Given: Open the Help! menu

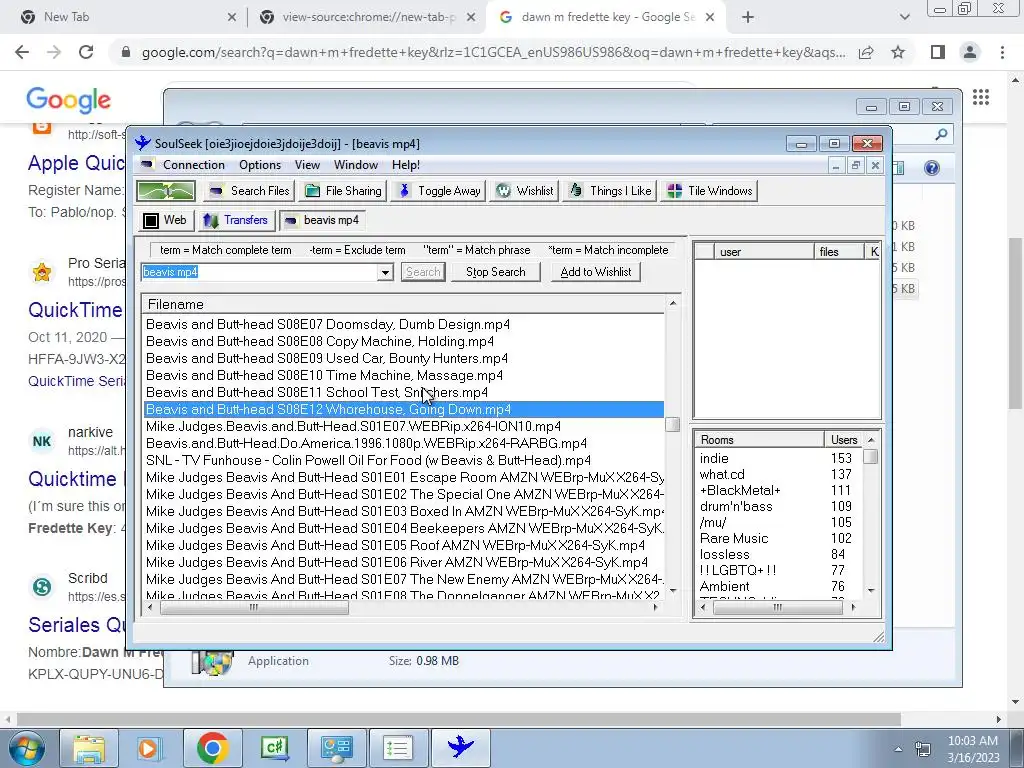Looking at the screenshot, I should pyautogui.click(x=406, y=165).
